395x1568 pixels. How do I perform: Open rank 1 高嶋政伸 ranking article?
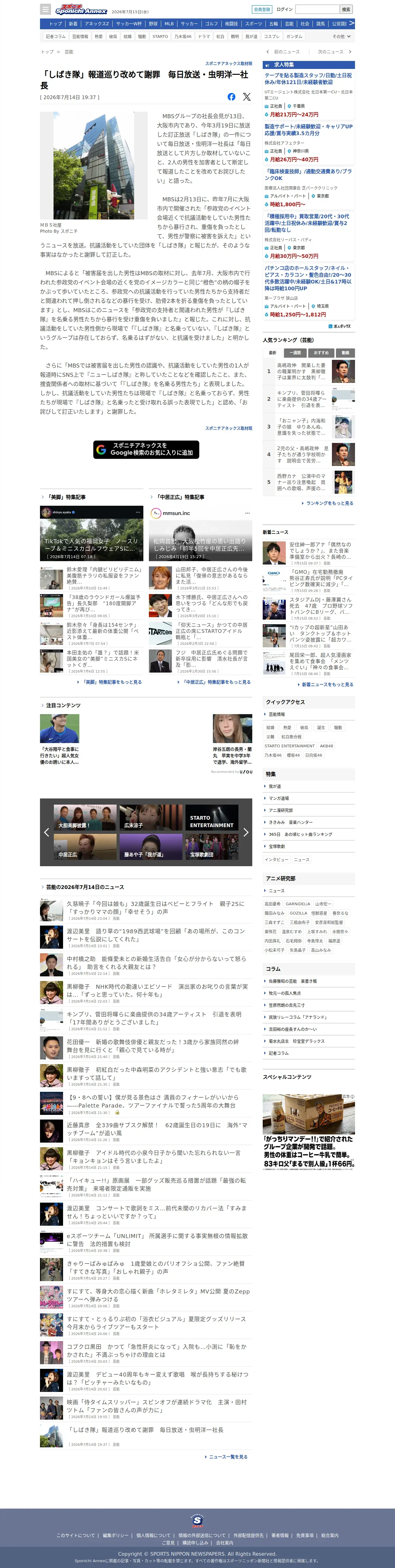309,371
